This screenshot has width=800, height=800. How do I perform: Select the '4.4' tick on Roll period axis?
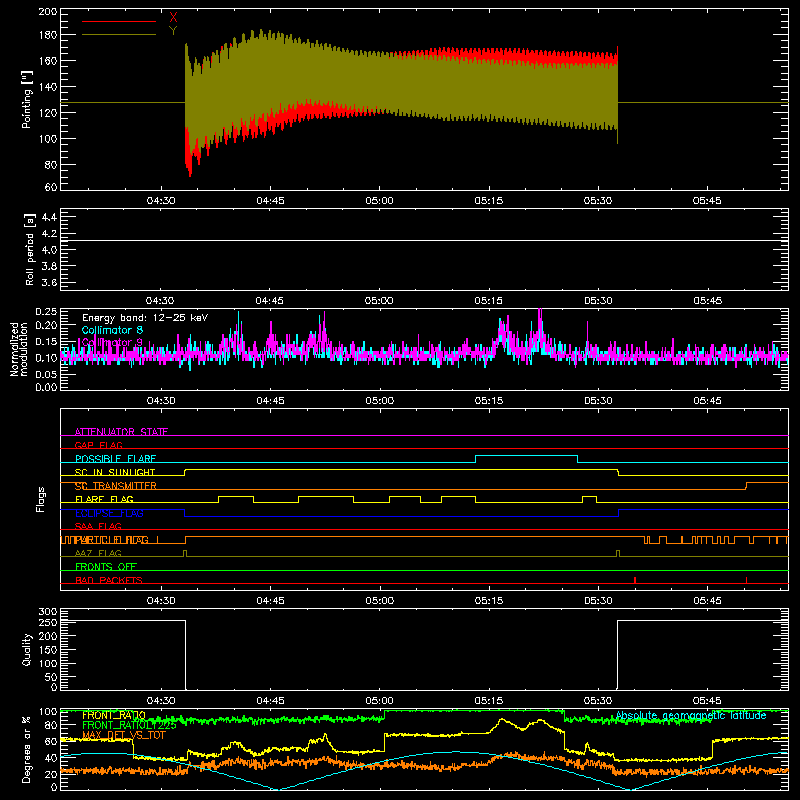(x=49, y=217)
